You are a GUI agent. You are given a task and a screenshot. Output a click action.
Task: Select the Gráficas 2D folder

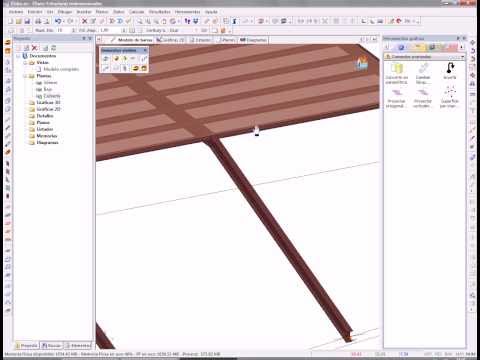coord(45,109)
